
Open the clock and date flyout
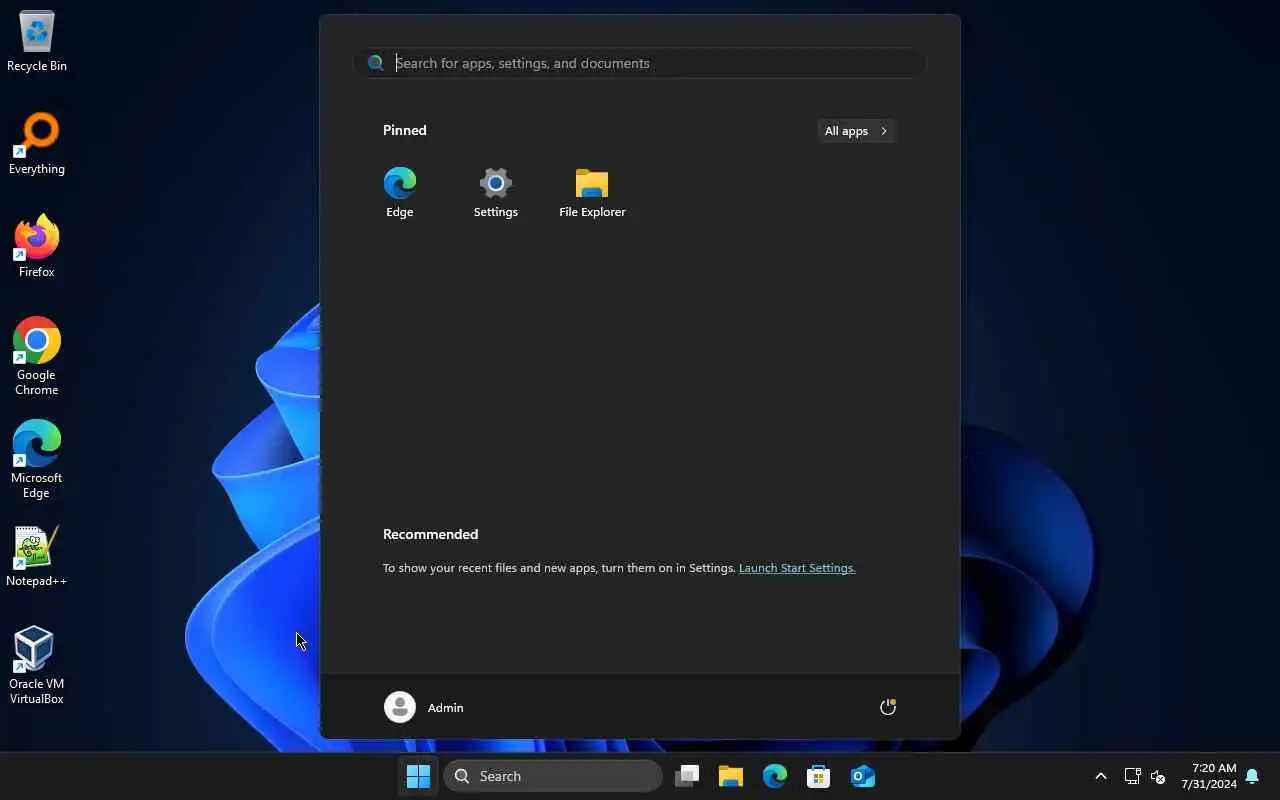pyautogui.click(x=1209, y=776)
